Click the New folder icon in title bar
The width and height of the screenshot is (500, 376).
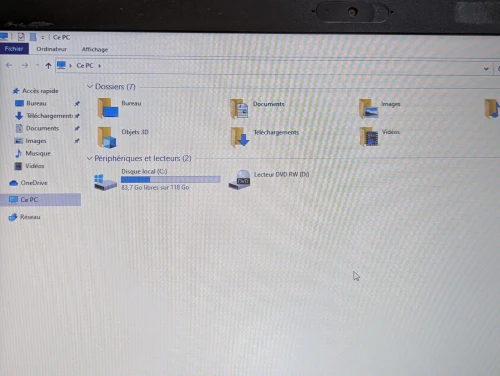tap(33, 37)
